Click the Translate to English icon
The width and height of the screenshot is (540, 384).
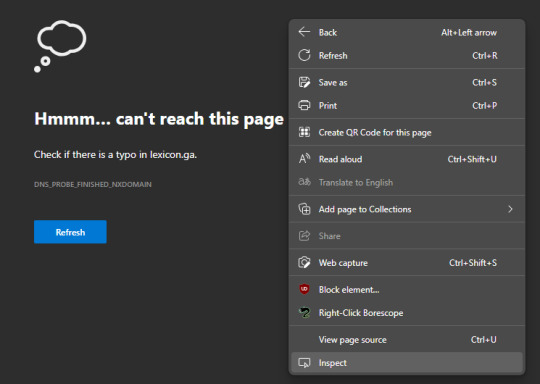304,182
